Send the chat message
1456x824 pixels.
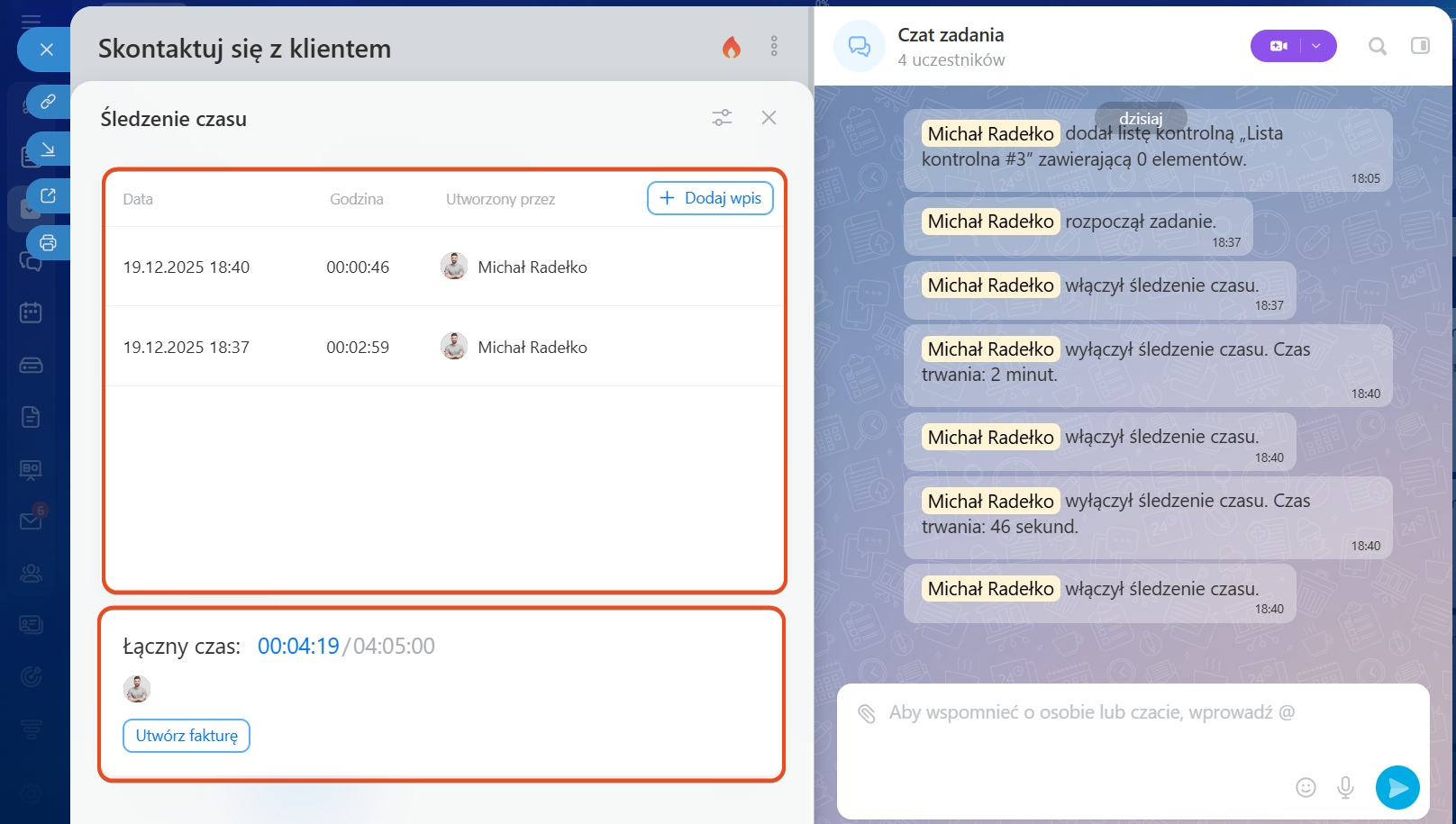tap(1397, 787)
